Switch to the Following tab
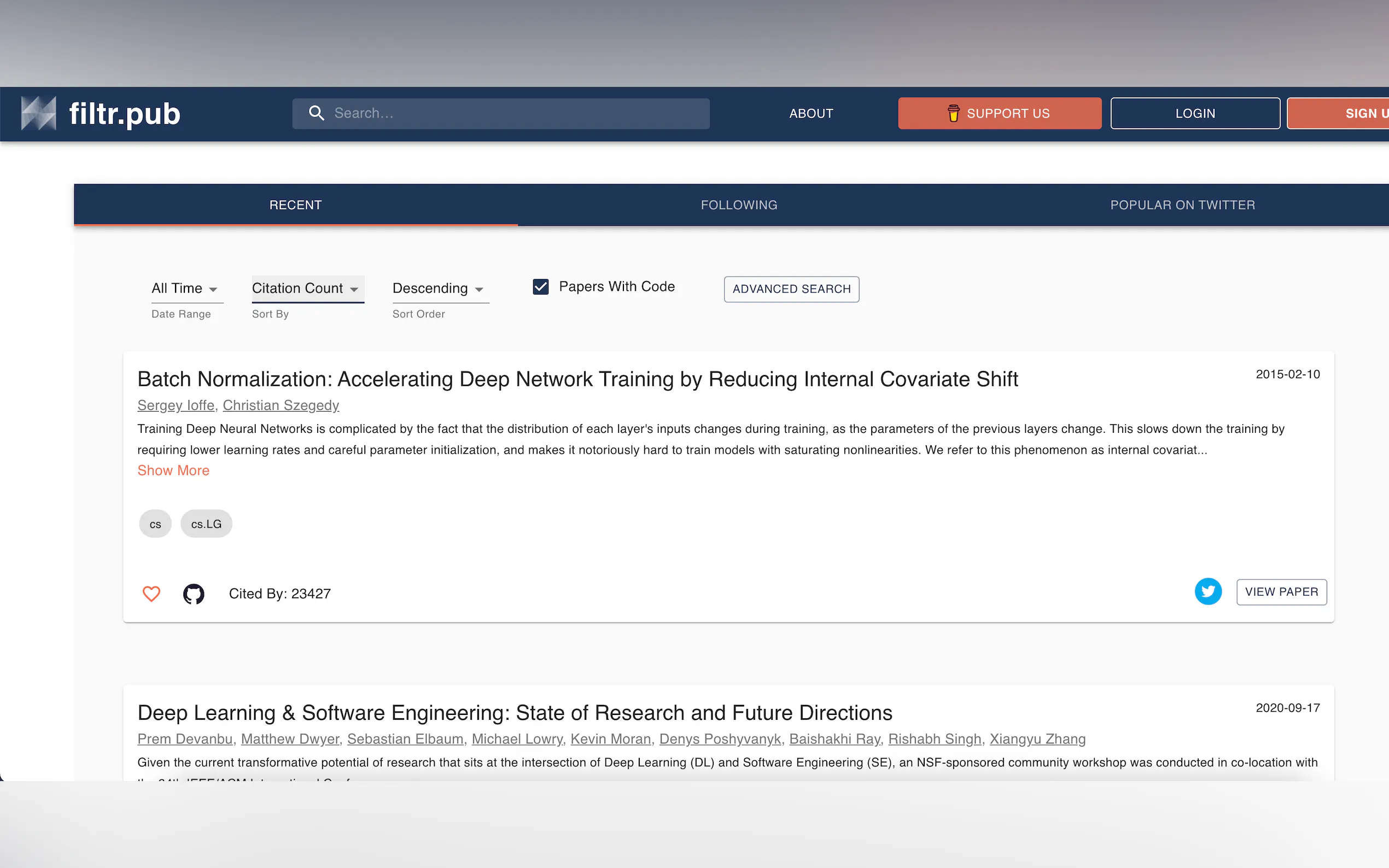Screen dimensions: 1389x868 click(738, 205)
